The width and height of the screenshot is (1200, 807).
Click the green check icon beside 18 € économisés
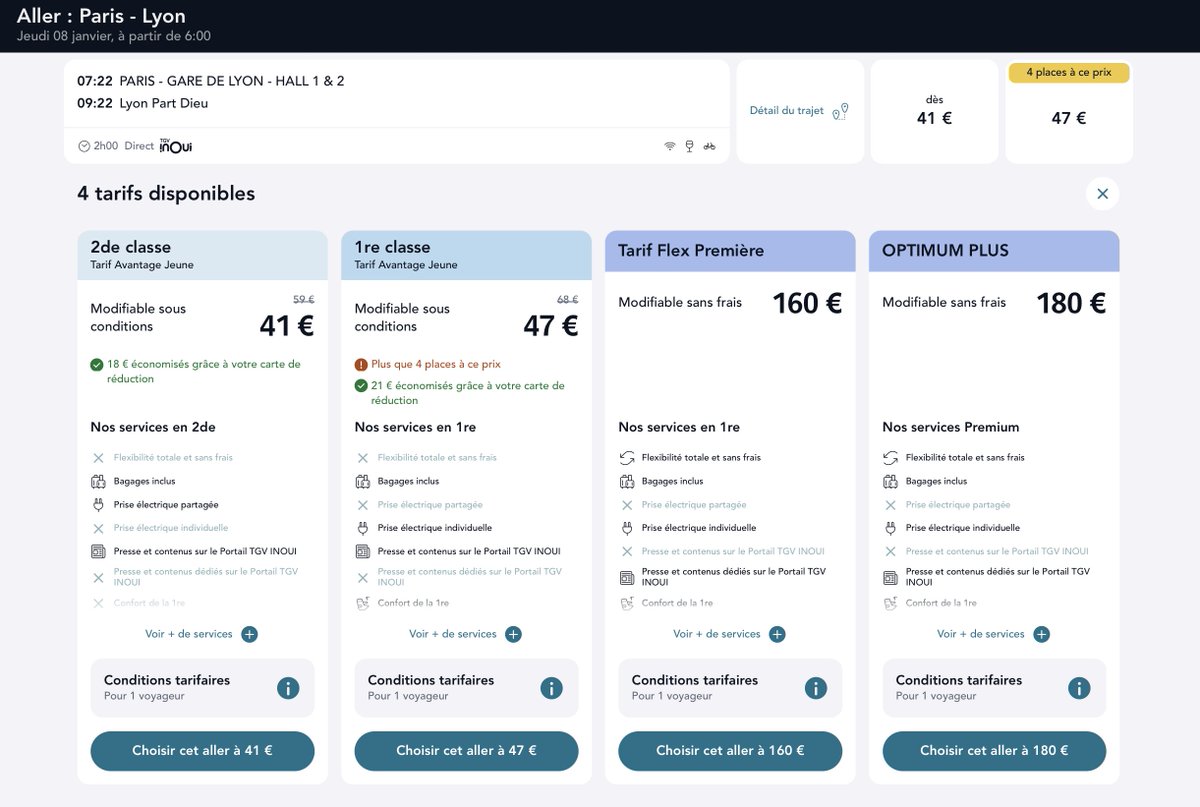[x=97, y=365]
